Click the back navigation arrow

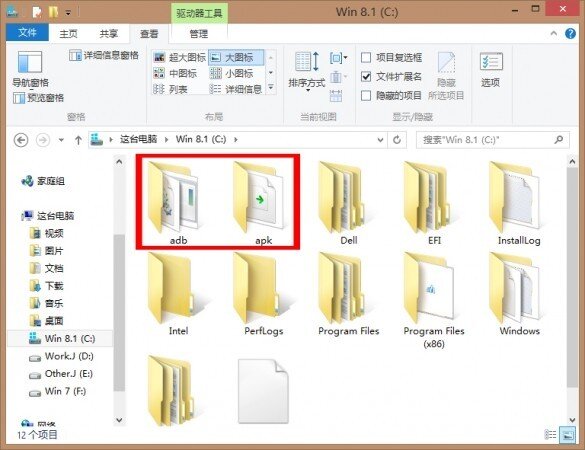click(x=21, y=140)
